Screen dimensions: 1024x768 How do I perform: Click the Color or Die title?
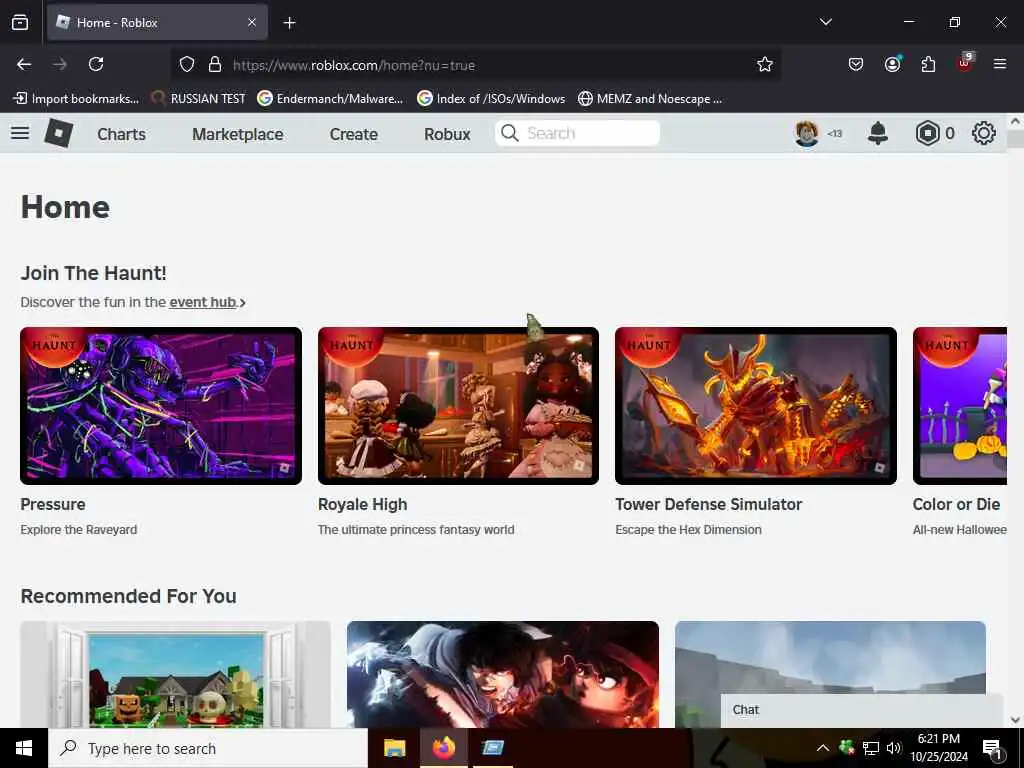tap(956, 504)
